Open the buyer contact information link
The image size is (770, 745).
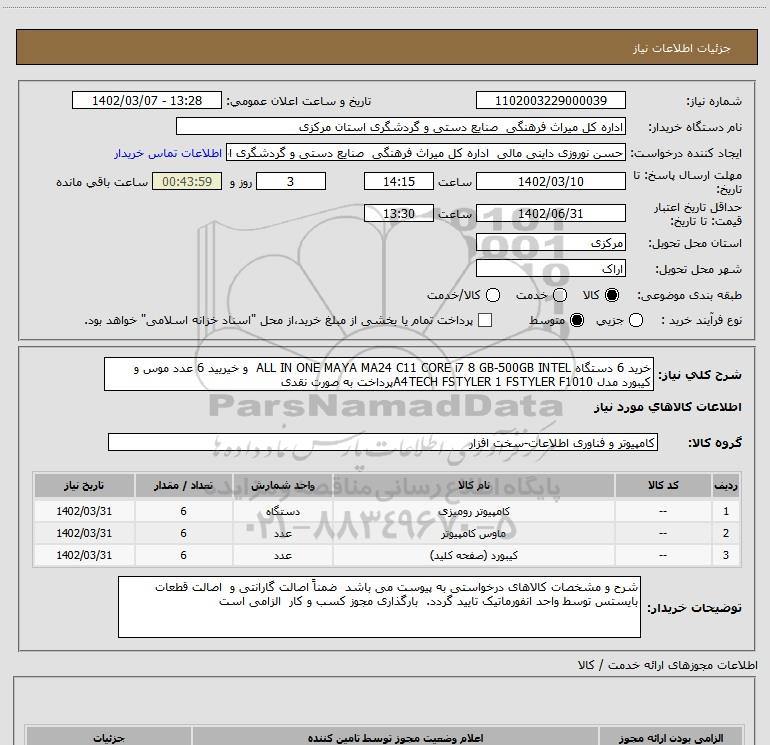pos(168,153)
